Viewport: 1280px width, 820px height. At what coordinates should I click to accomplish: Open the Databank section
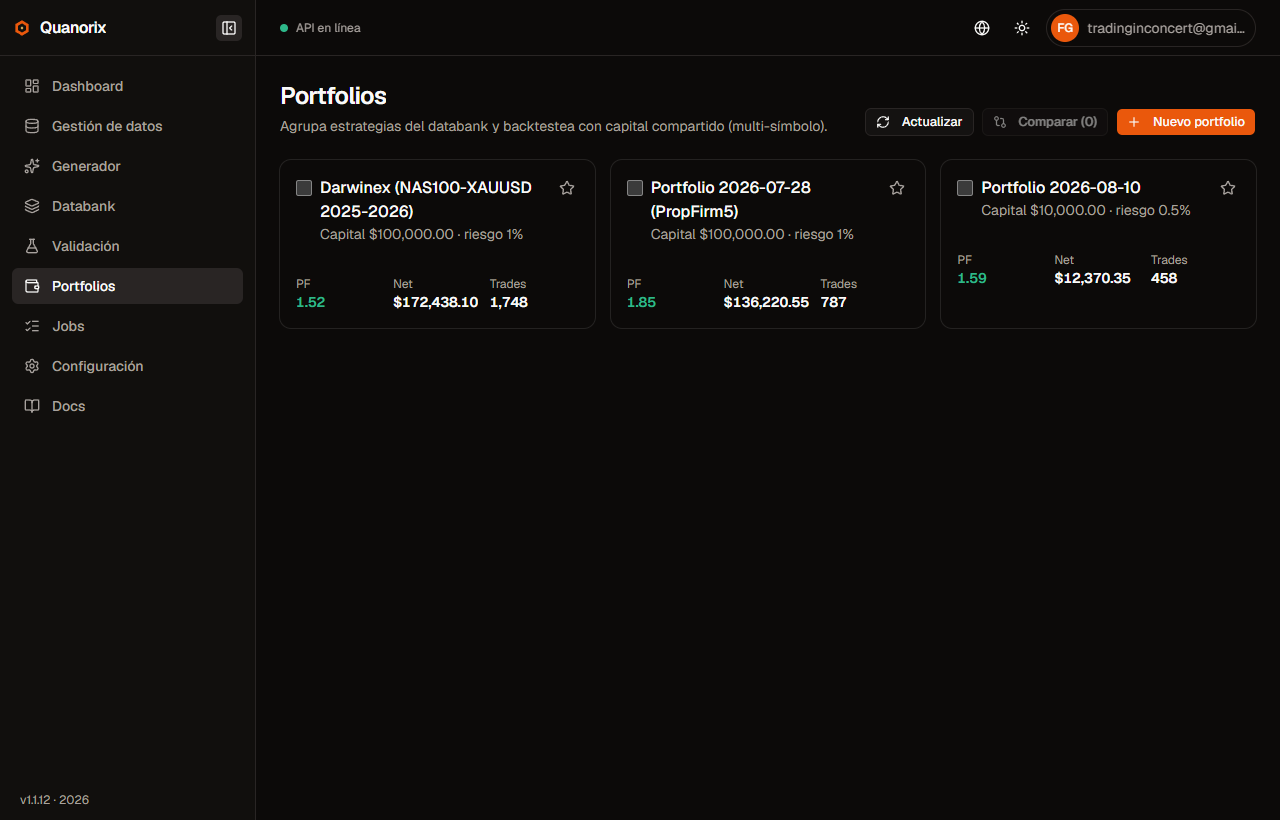click(x=127, y=206)
